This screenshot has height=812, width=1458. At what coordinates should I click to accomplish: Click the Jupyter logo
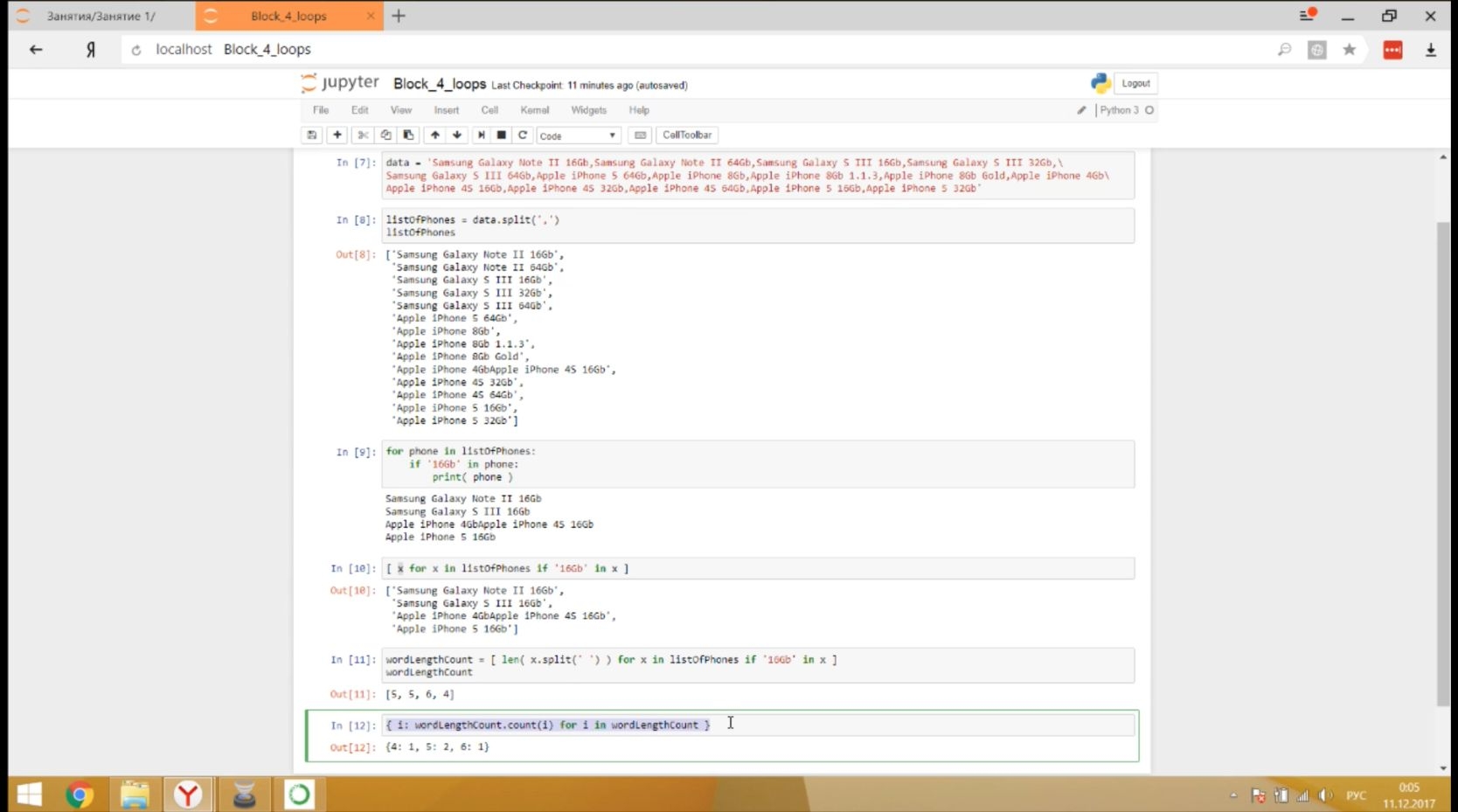(x=340, y=83)
